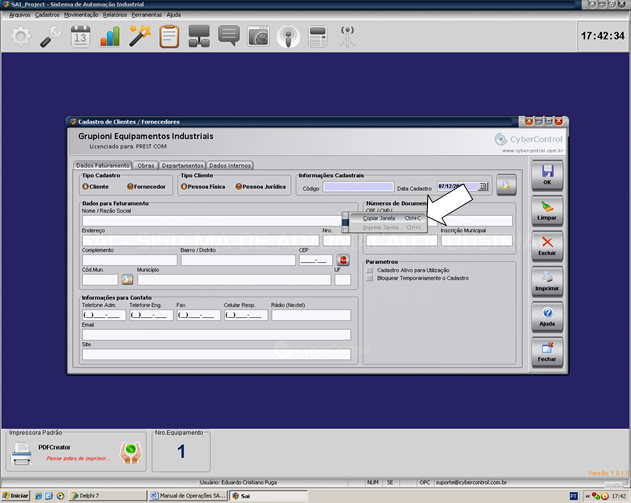Open the calendar icon in top toolbar
The image size is (631, 503).
[80, 37]
